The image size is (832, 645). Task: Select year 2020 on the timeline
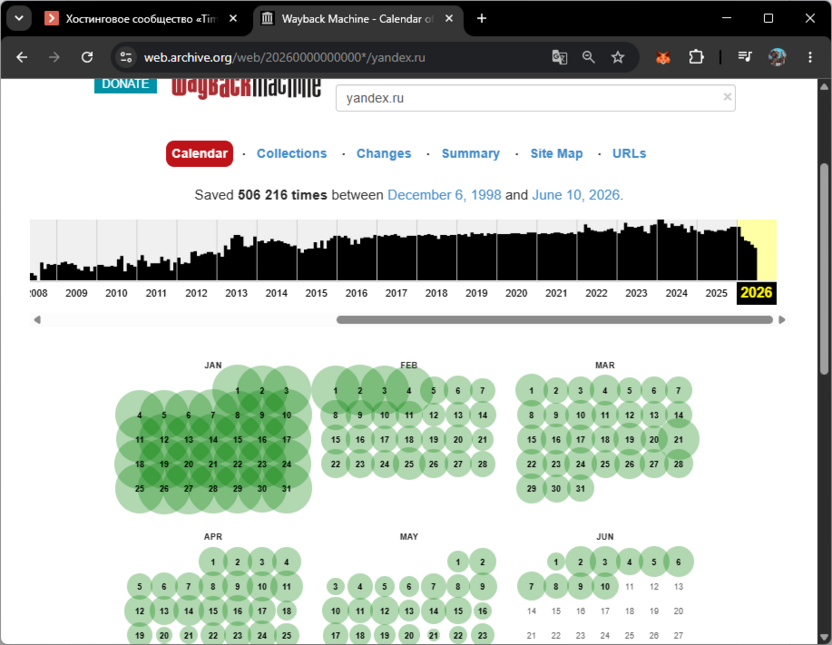point(516,293)
